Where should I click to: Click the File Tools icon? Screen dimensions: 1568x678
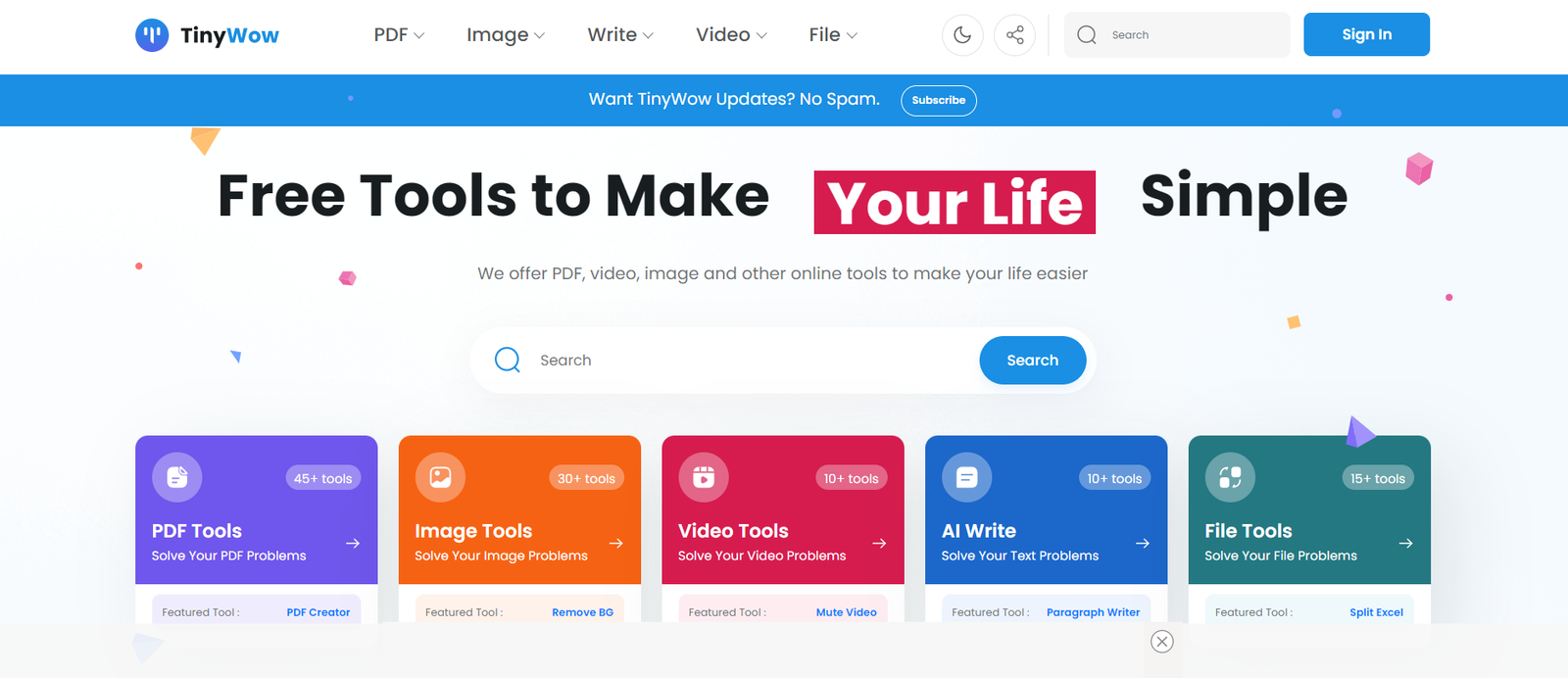click(x=1230, y=477)
